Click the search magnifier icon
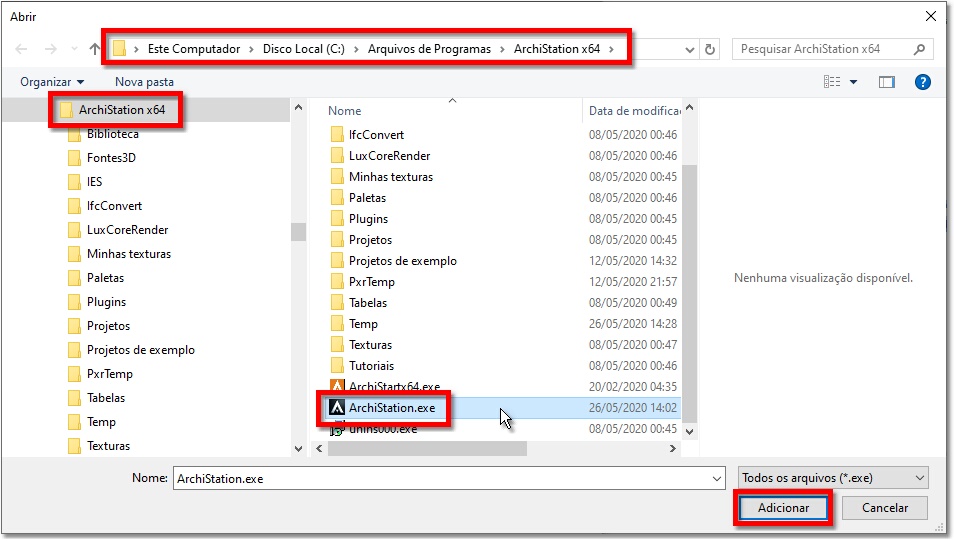 pos(919,49)
